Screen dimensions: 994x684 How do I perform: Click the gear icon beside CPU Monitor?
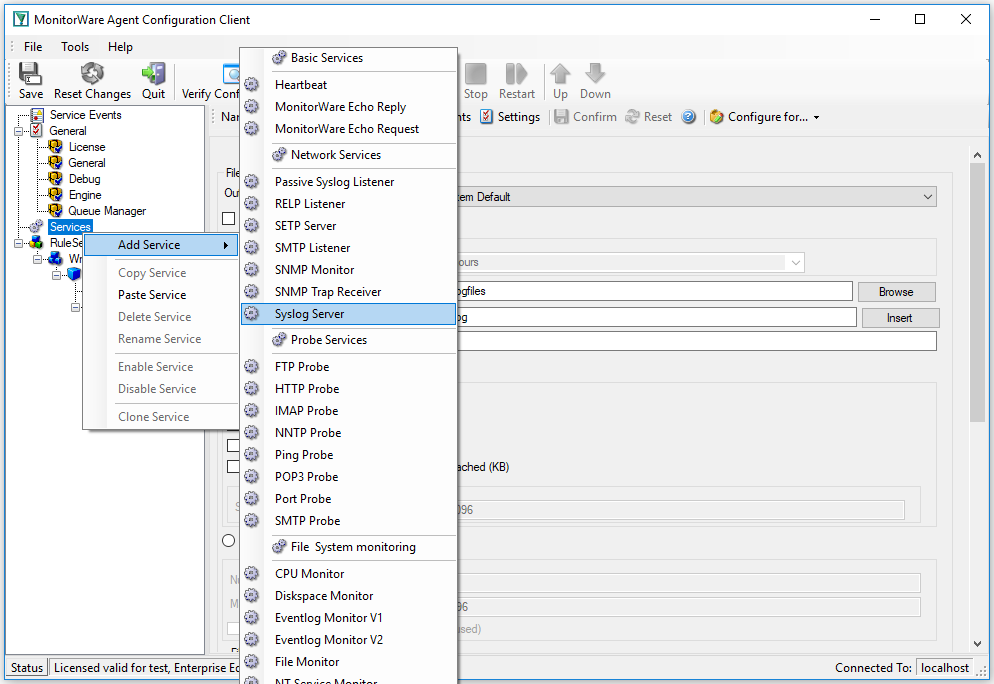pyautogui.click(x=252, y=574)
